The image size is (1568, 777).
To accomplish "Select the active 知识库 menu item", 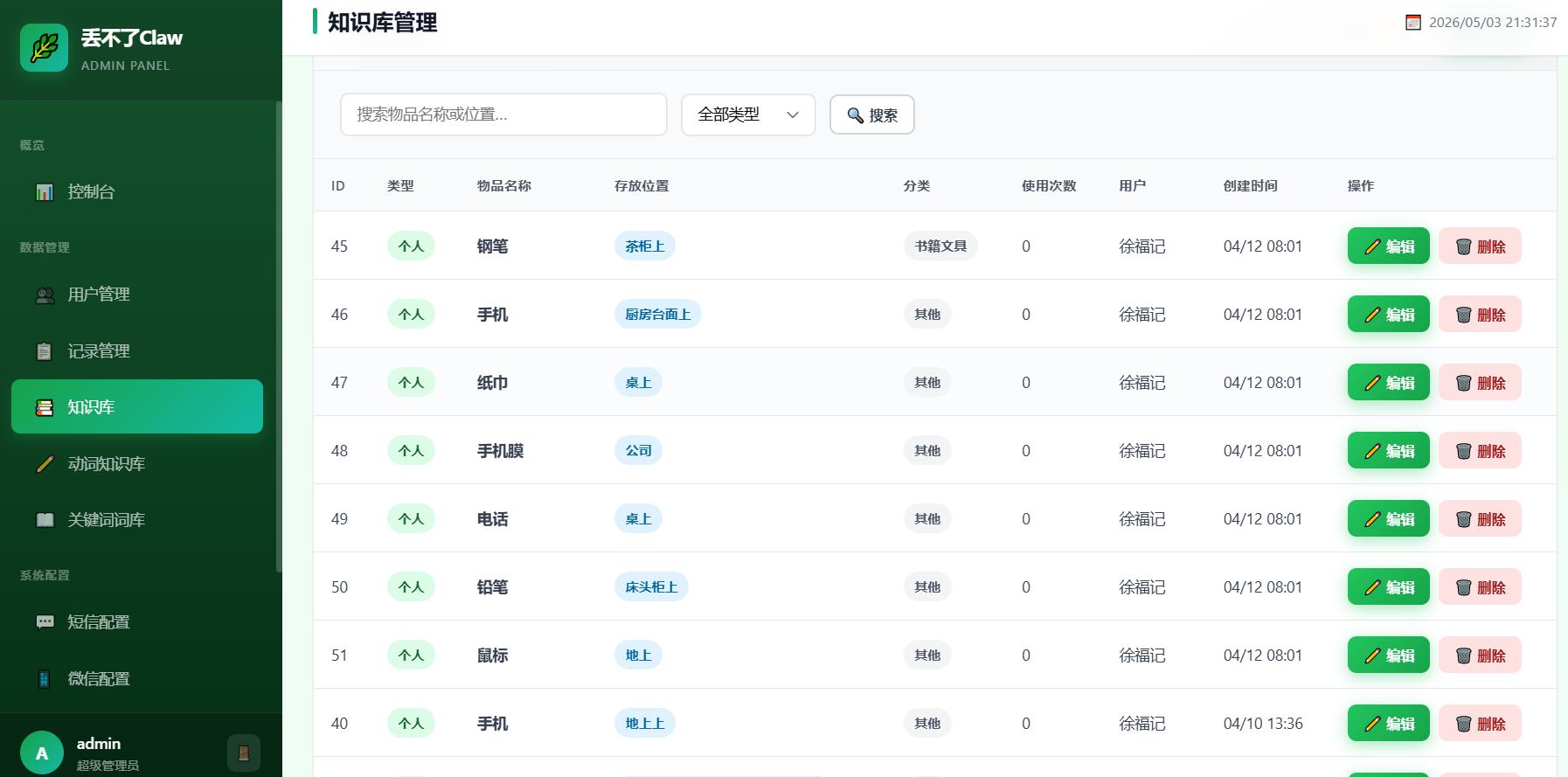I will [x=137, y=406].
